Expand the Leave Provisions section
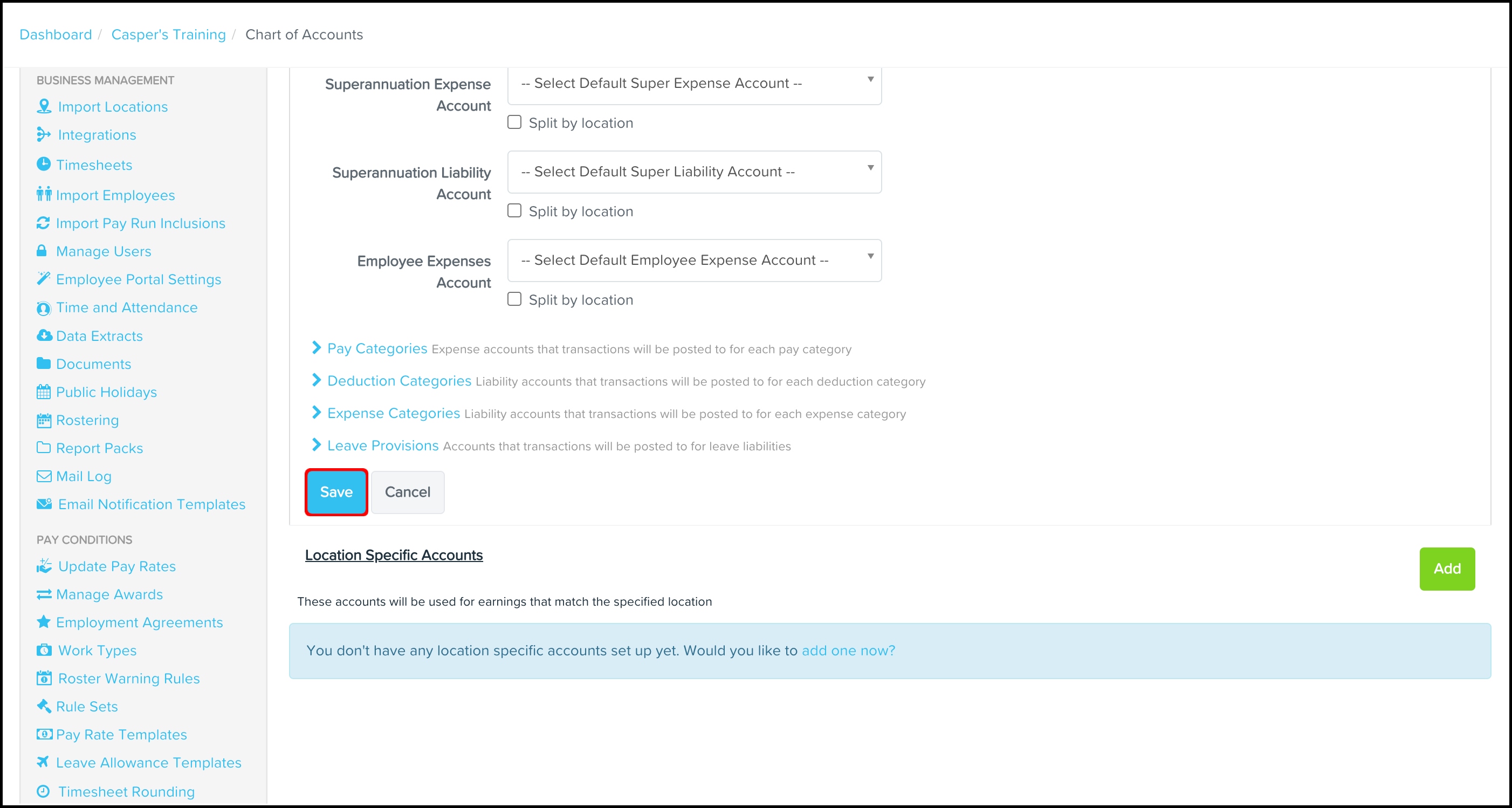This screenshot has height=808, width=1512. (383, 446)
